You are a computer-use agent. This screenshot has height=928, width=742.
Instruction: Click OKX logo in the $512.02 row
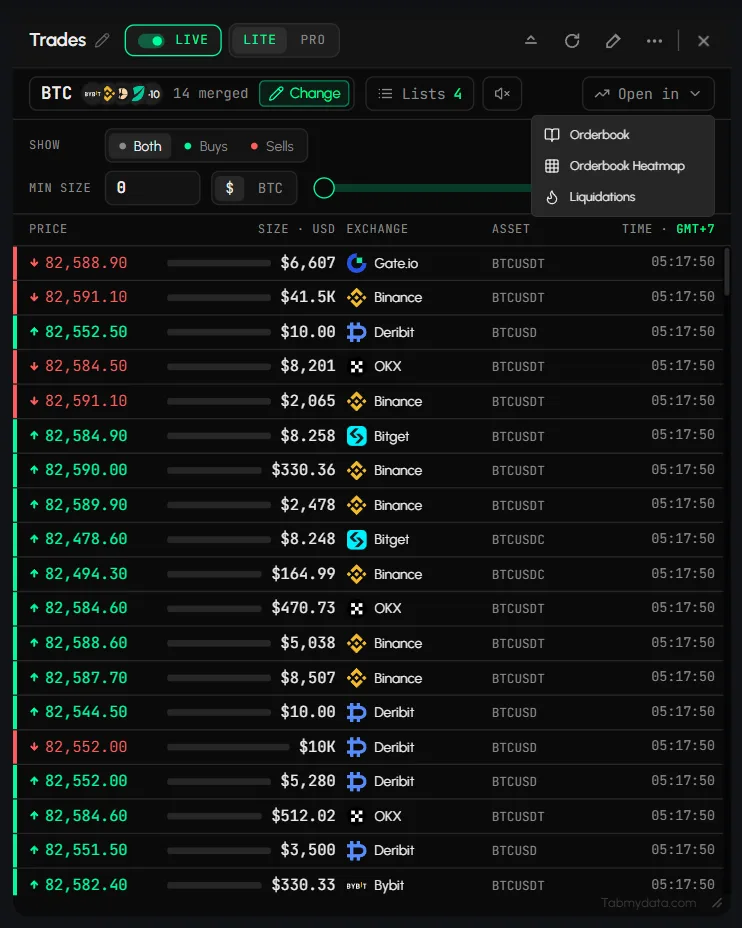point(356,816)
